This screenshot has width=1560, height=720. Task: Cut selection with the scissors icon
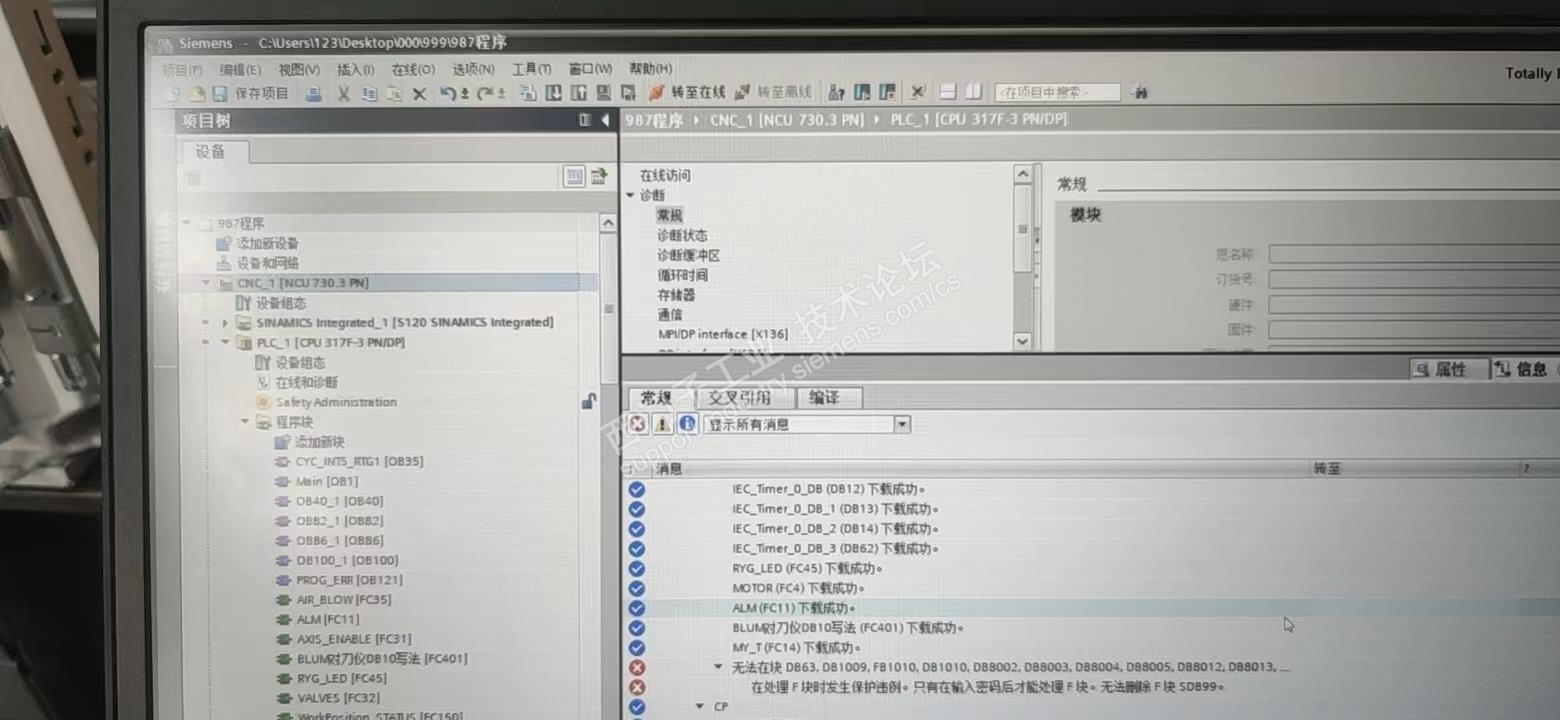pyautogui.click(x=343, y=94)
